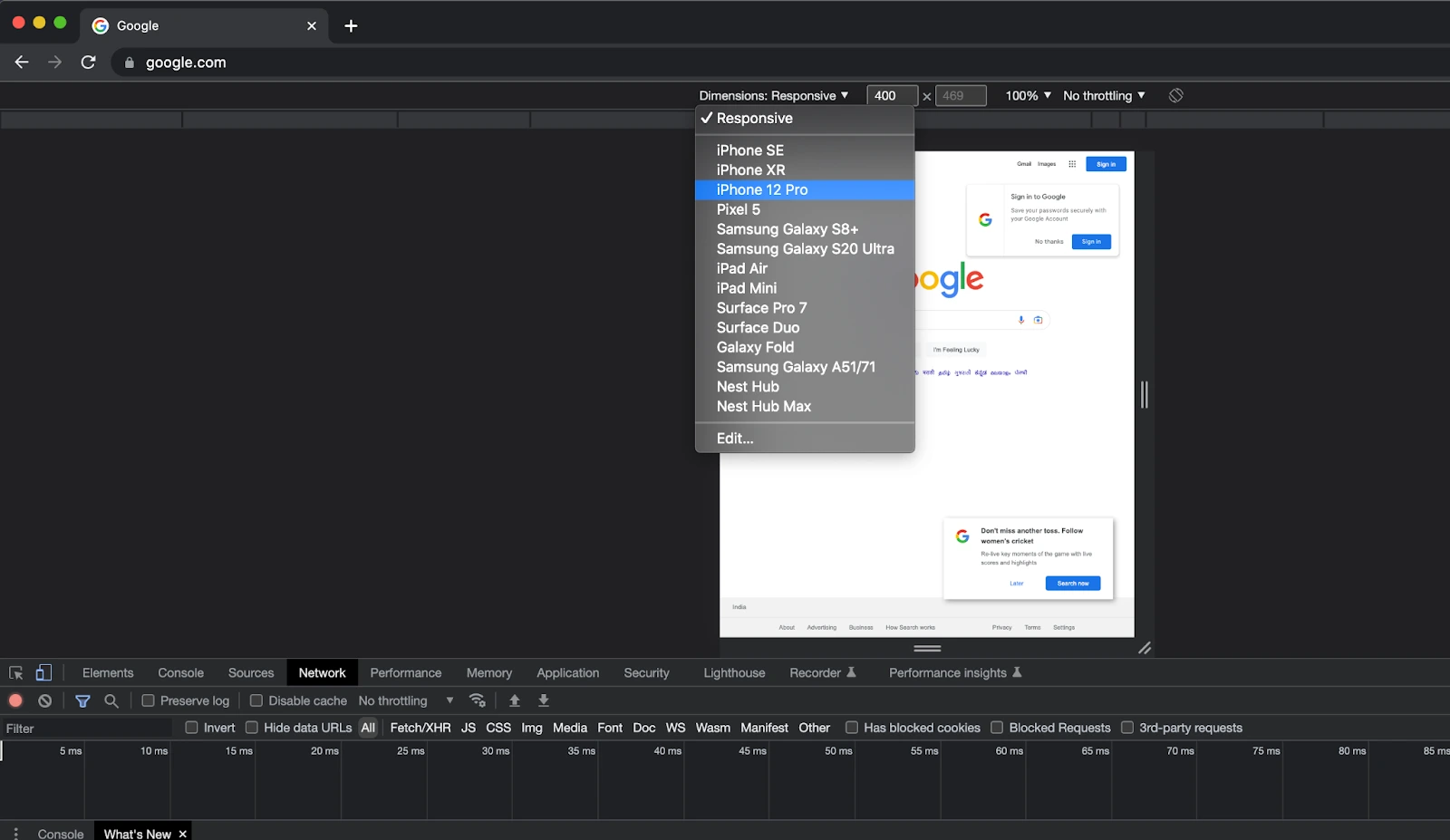Export HAR using the download arrow icon
The width and height of the screenshot is (1450, 840).
(x=542, y=700)
